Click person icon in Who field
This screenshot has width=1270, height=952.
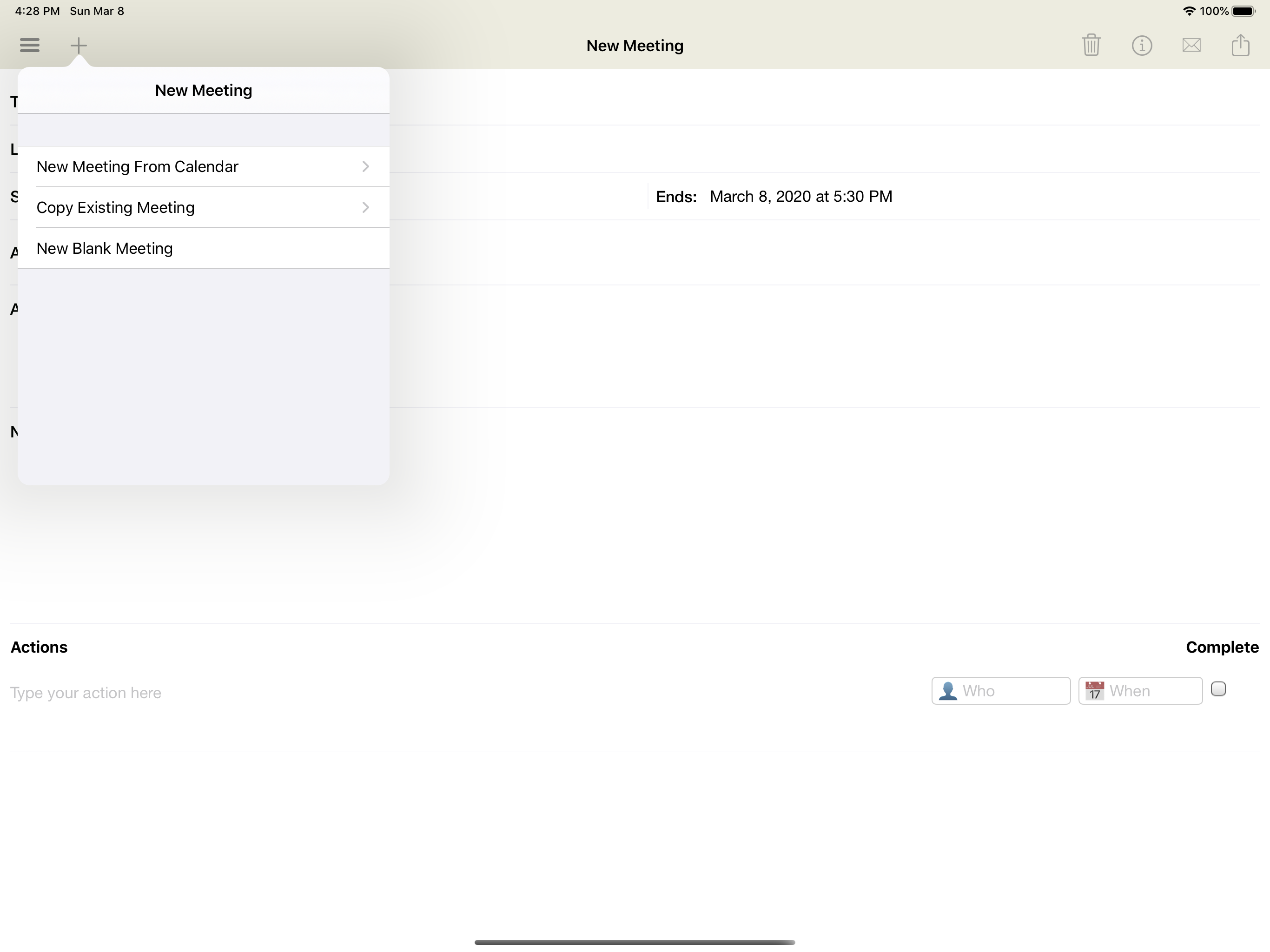click(947, 691)
